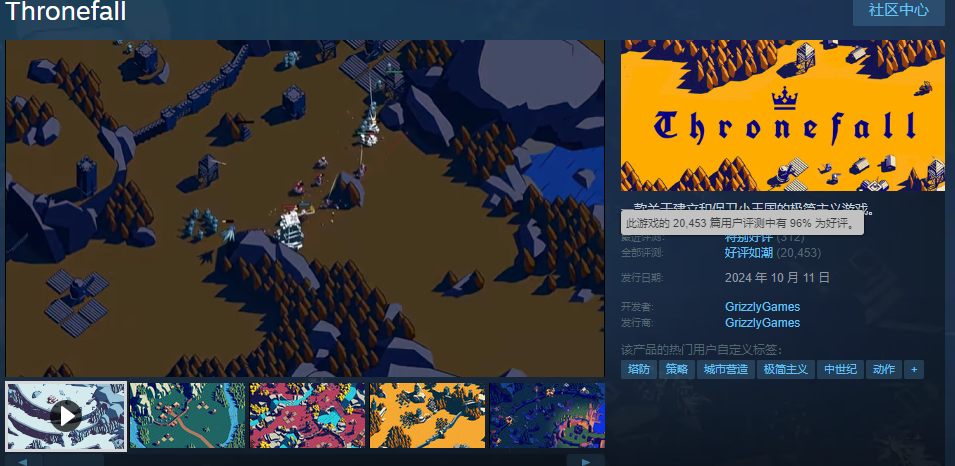Viewport: 955px width, 466px height.
Task: Open the GrizzlyGames publisher link
Action: tap(762, 323)
